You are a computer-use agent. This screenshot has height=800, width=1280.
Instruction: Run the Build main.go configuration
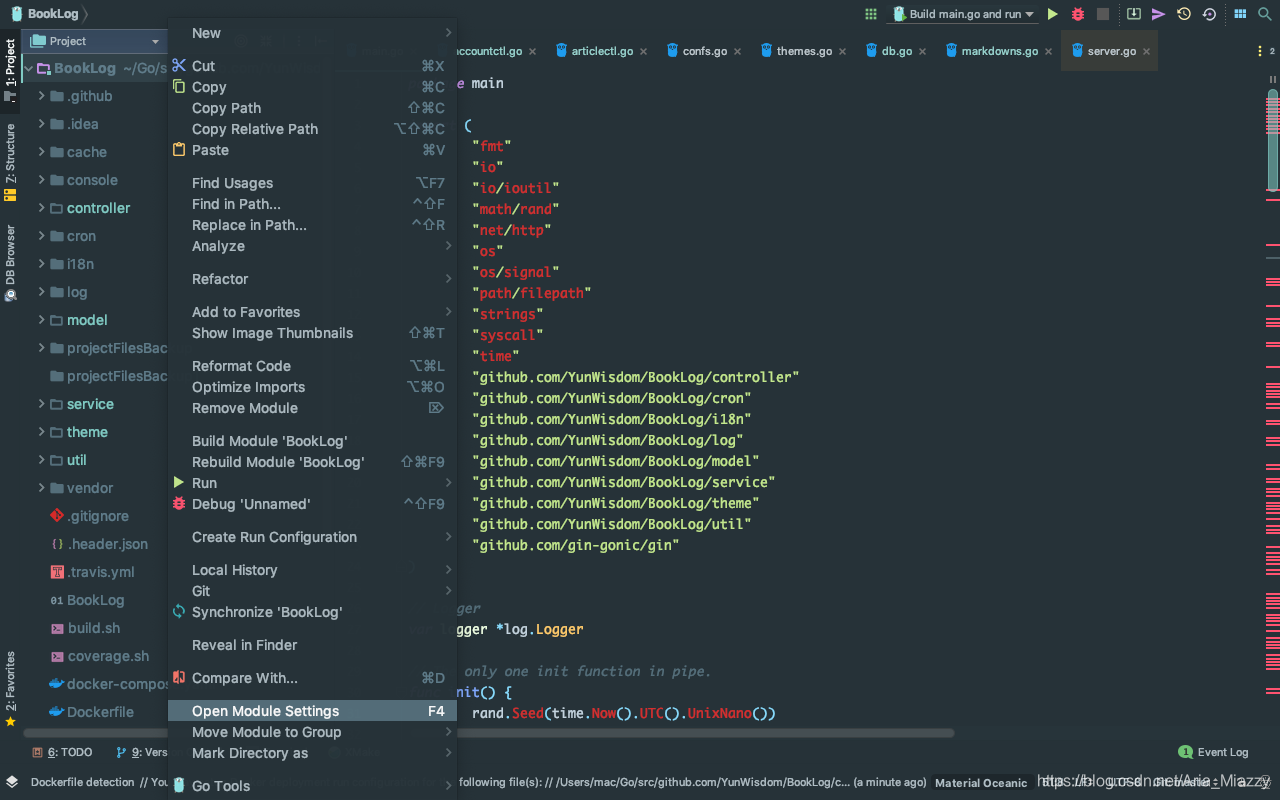point(1052,14)
